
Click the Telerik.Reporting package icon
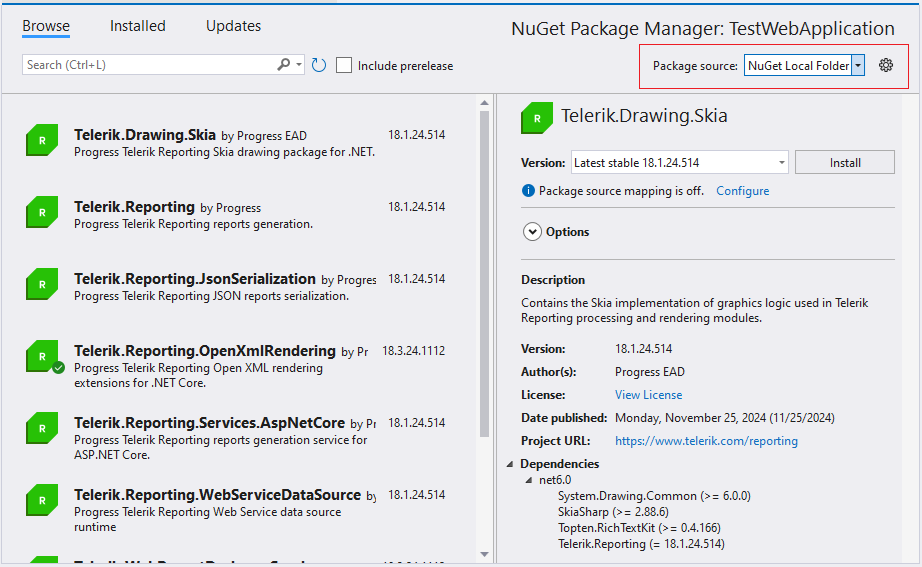tap(42, 213)
